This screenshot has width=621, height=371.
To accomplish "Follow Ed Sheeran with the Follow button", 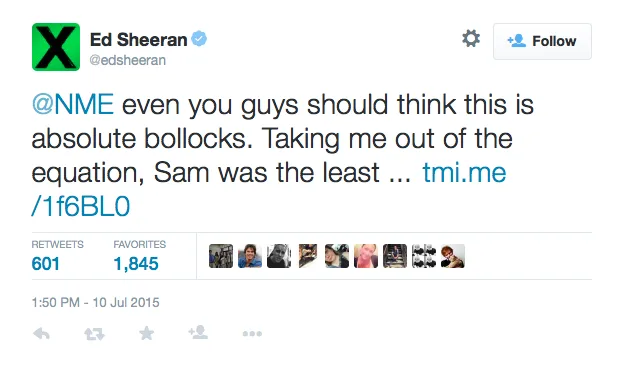I will click(x=542, y=41).
